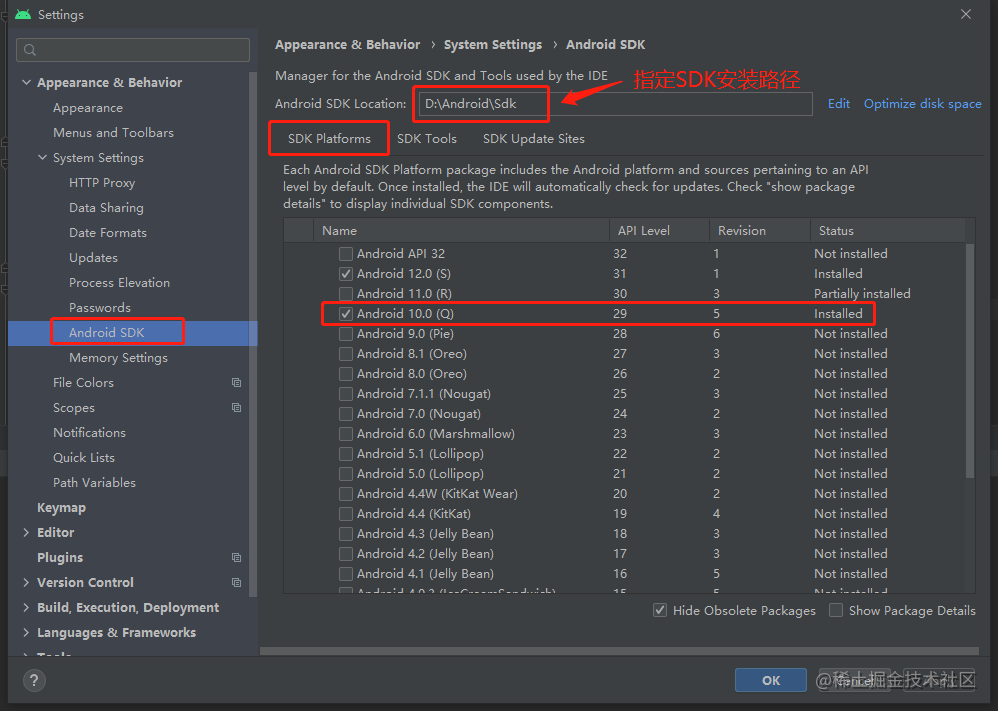Viewport: 998px width, 711px height.
Task: Switch to the SDK Platforms tab
Action: [329, 139]
